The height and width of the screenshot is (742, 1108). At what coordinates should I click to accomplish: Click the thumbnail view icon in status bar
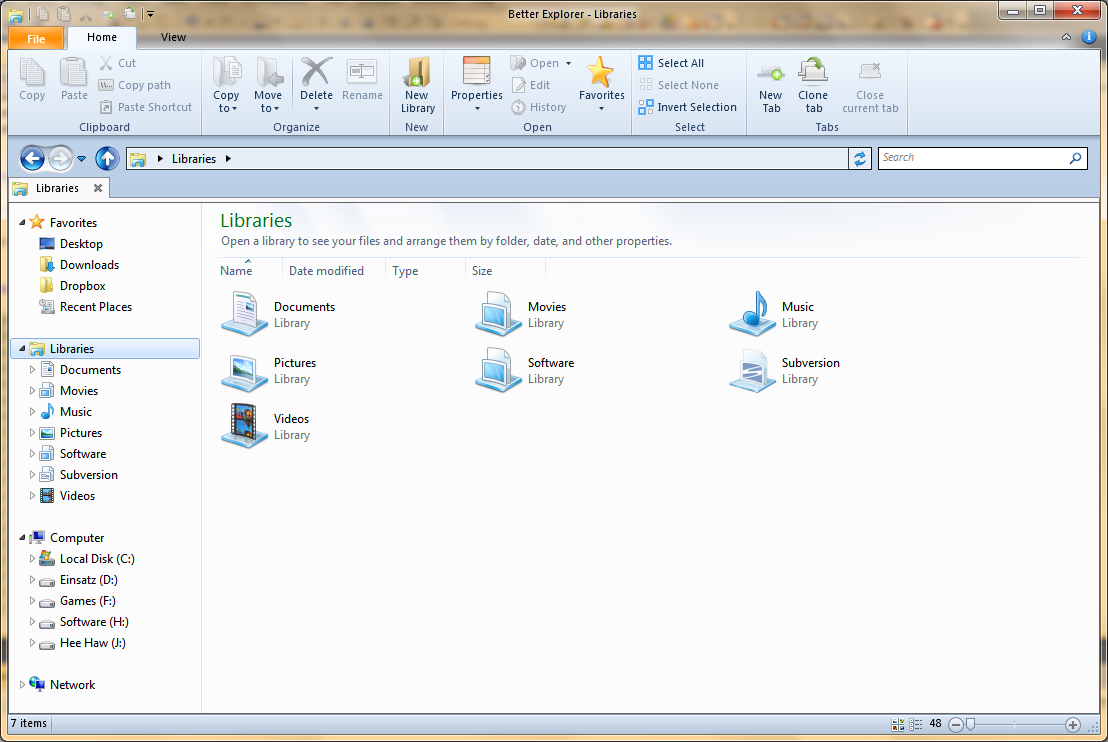(897, 723)
